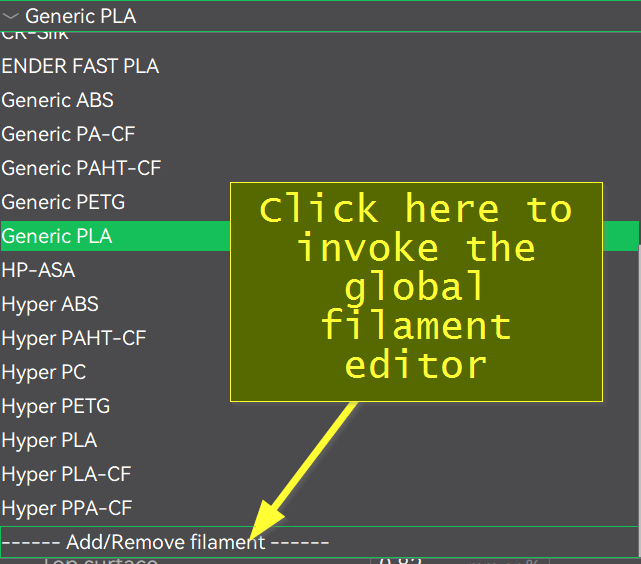Pick the Hyper PAHT-CF entry
Screen dimensions: 641x564
point(73,338)
